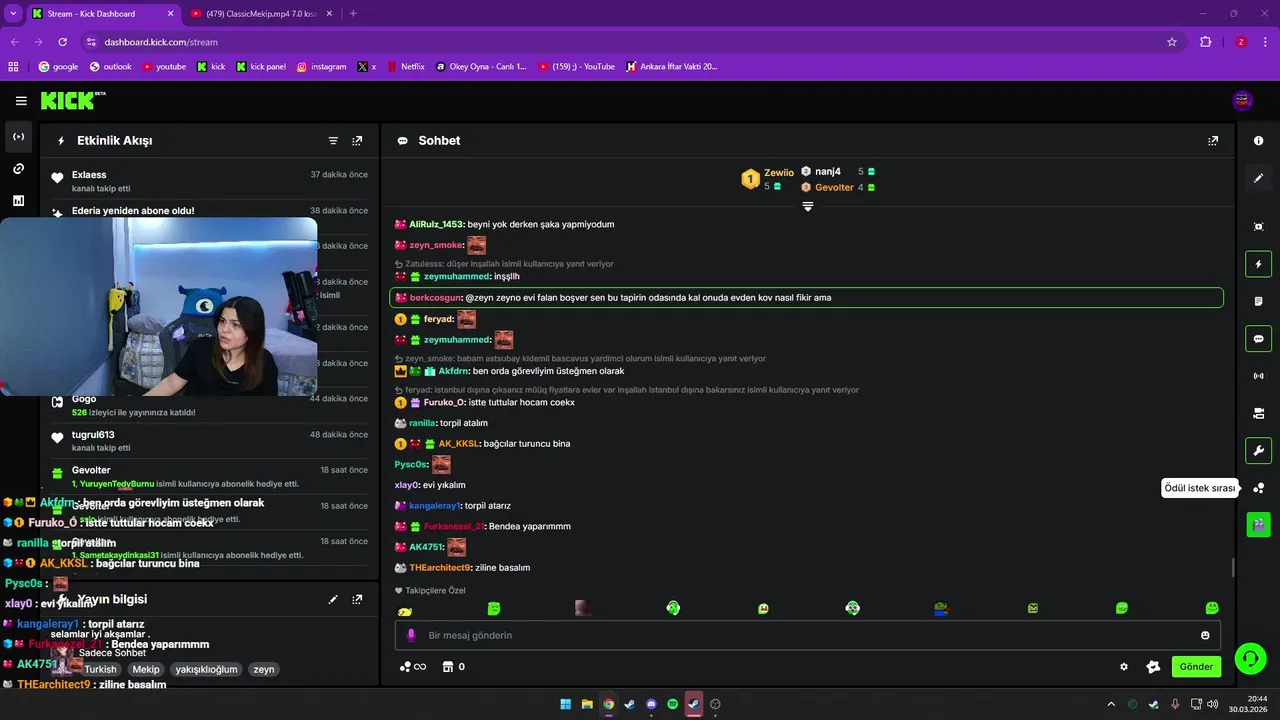Viewport: 1280px width, 720px height.
Task: Open the links icon in left sidebar
Action: tap(19, 169)
